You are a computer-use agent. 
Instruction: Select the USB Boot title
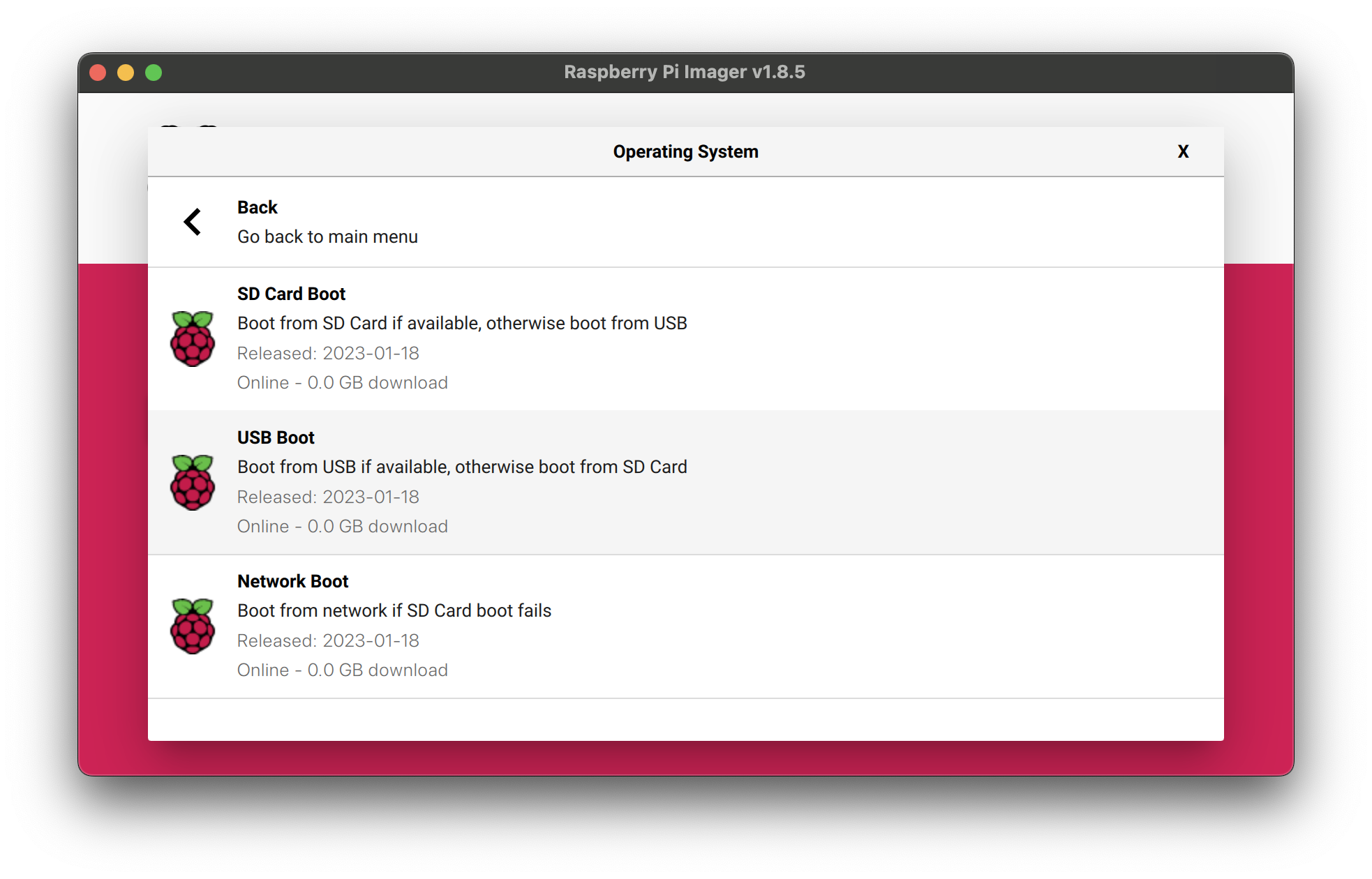[276, 437]
